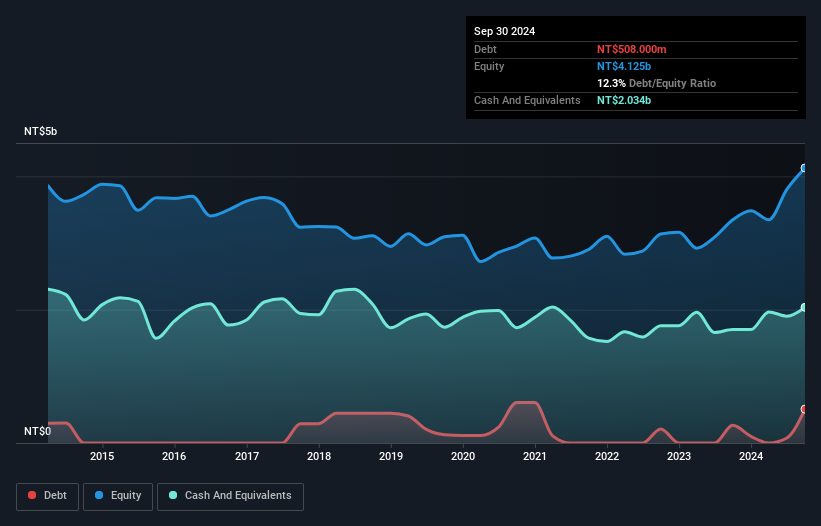Click the Sep 30 2024 tooltip date

(504, 31)
